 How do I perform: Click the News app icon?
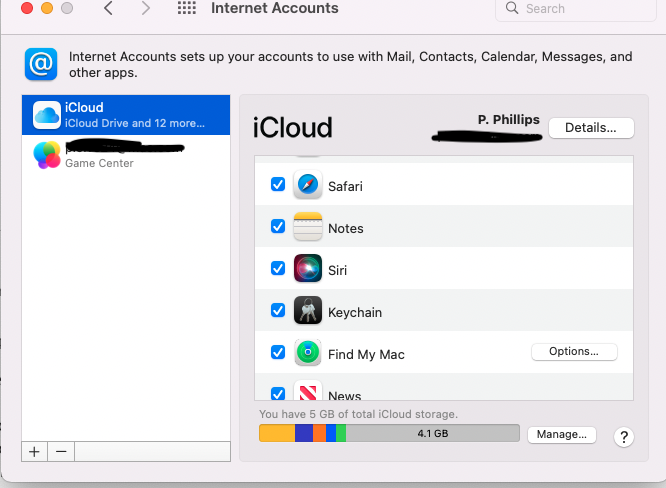click(308, 391)
